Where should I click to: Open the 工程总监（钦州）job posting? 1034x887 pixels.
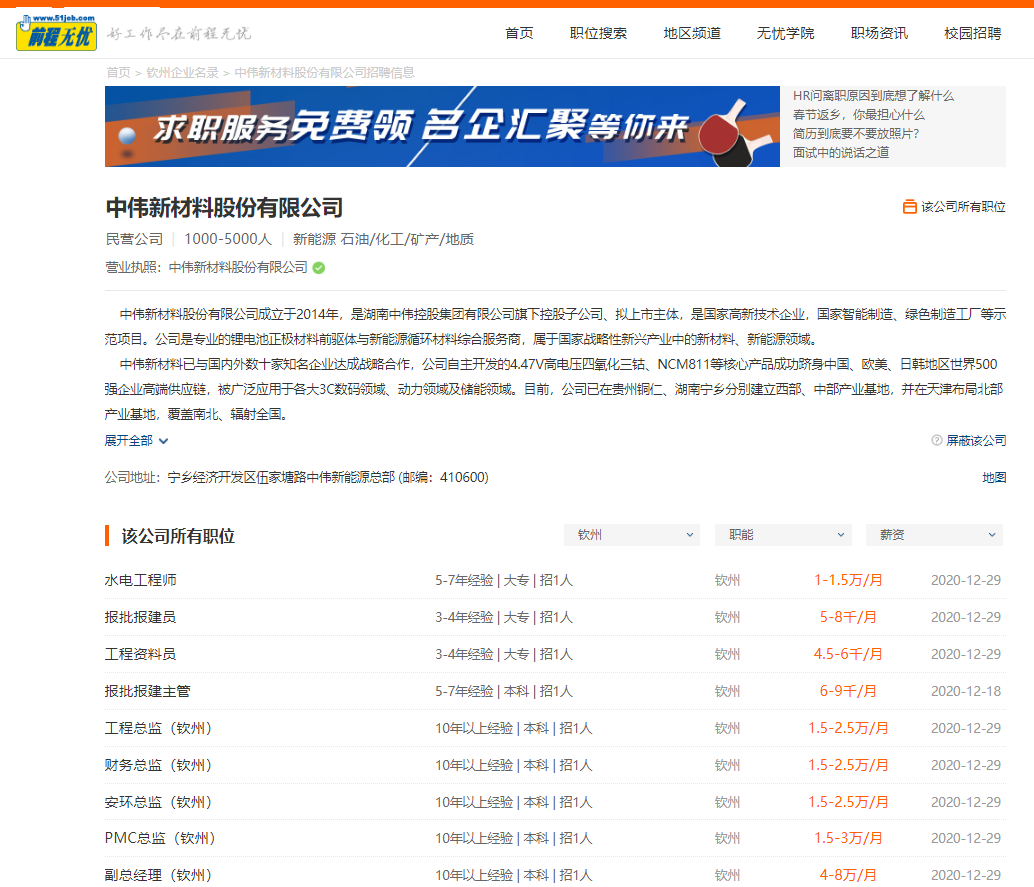pos(159,728)
